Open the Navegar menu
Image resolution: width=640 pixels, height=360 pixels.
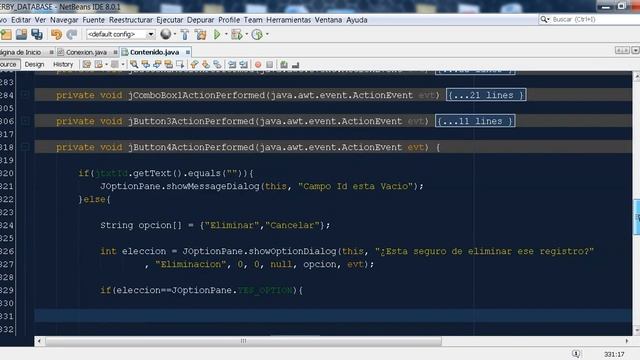pyautogui.click(x=64, y=20)
